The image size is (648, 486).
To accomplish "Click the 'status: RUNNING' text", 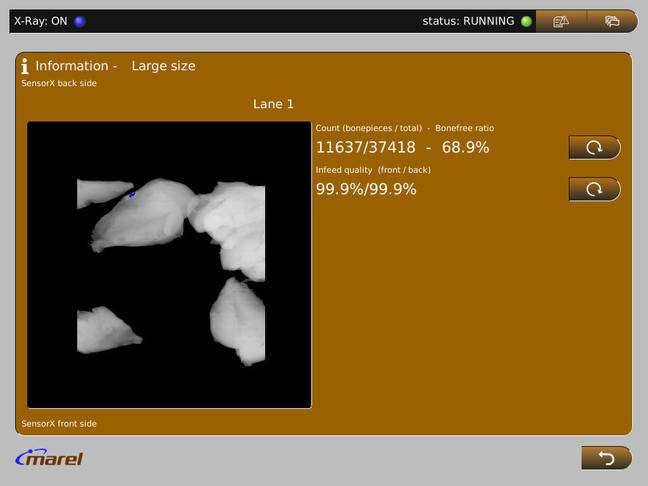I will click(x=468, y=21).
